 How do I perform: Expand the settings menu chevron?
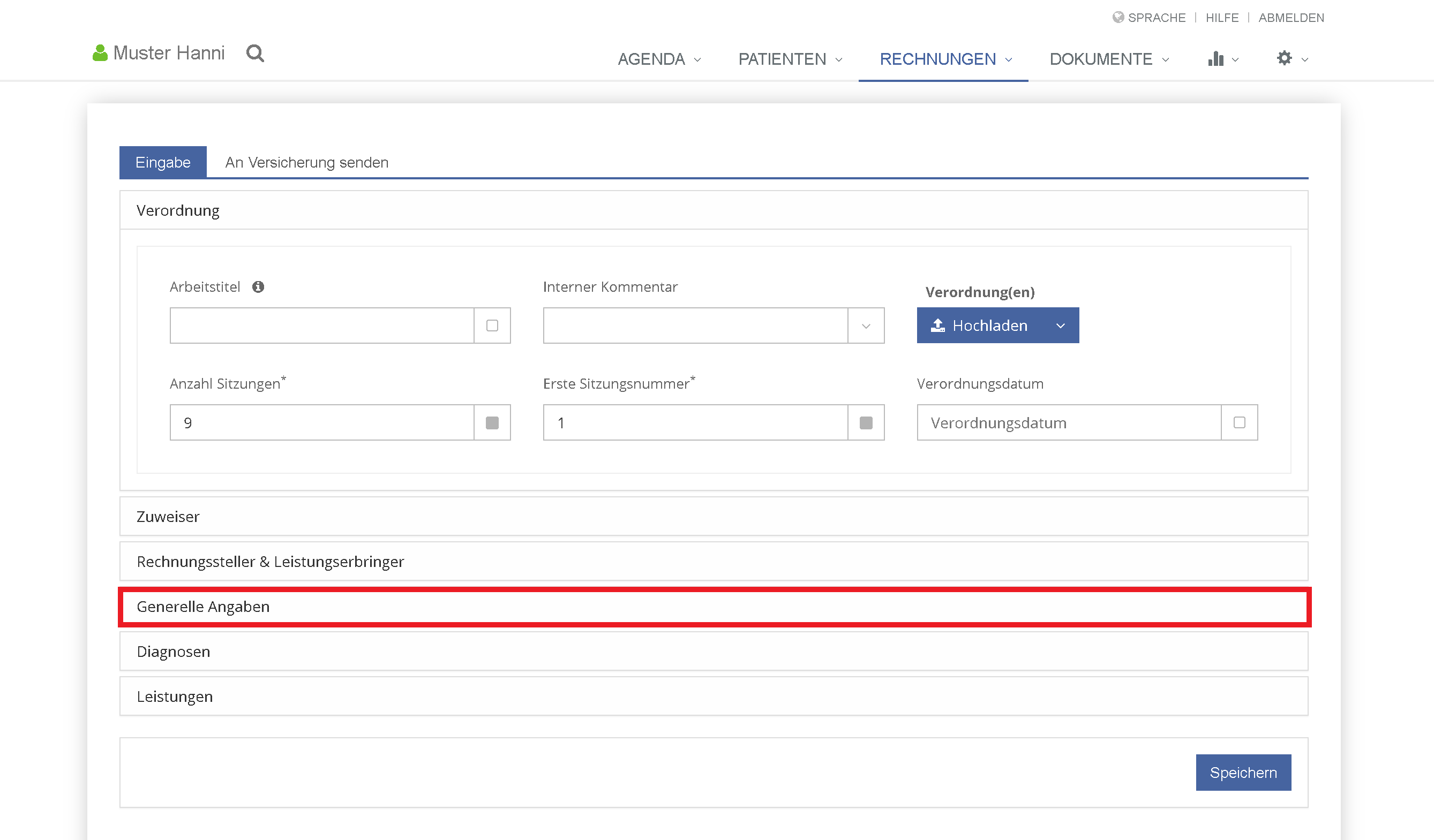coord(1305,59)
